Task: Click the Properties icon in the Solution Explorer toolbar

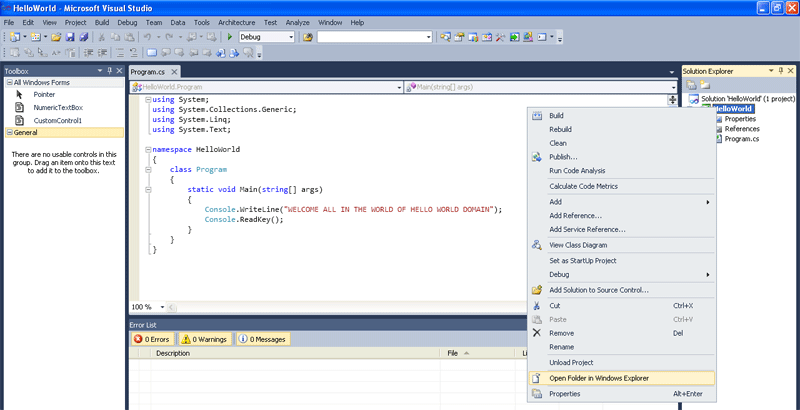Action: (691, 85)
